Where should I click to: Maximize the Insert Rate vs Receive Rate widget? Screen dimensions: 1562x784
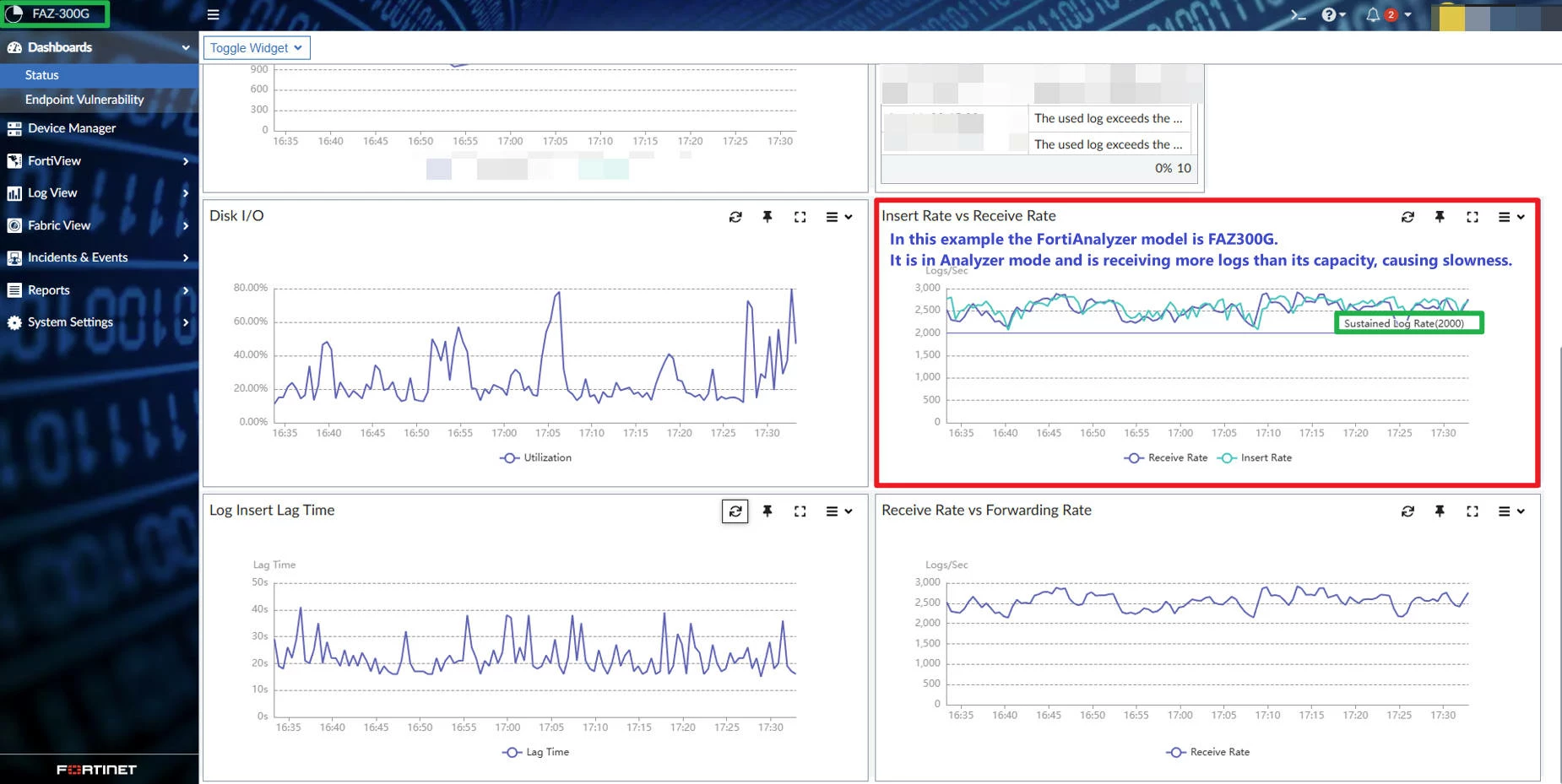click(x=1473, y=217)
